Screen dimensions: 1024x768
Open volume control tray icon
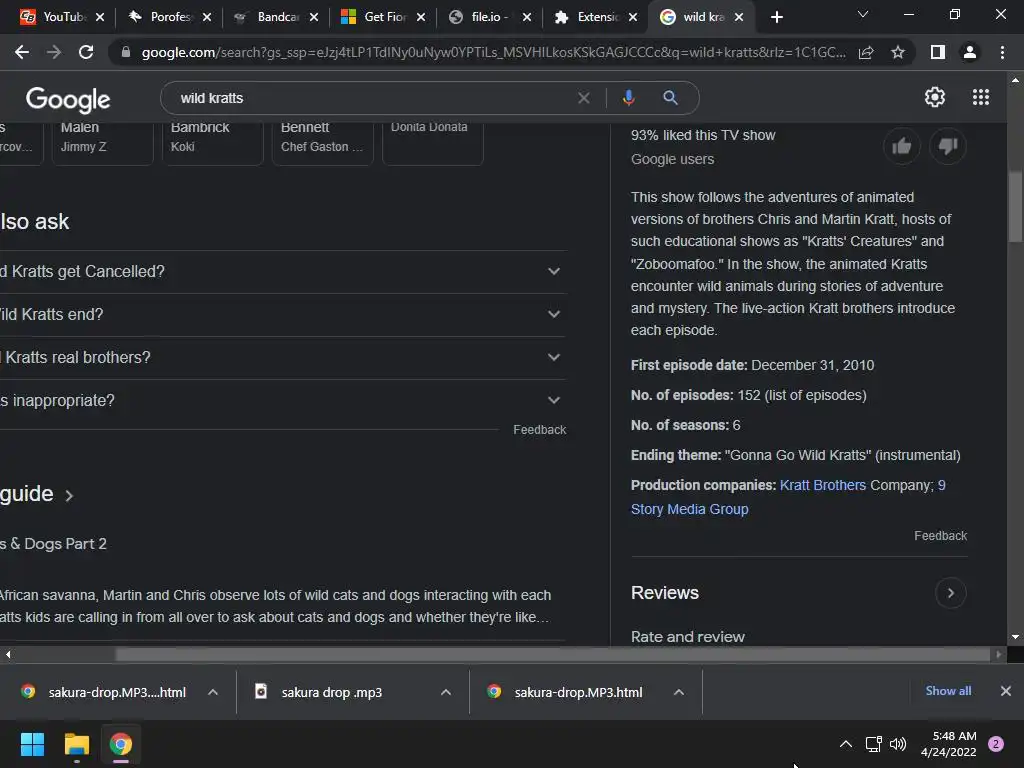898,744
